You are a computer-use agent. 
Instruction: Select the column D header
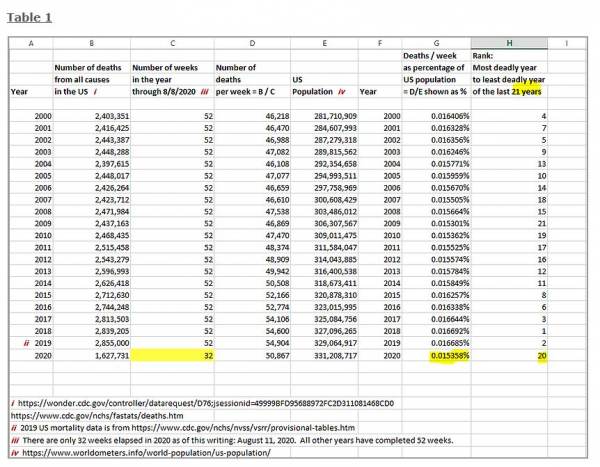coord(251,43)
